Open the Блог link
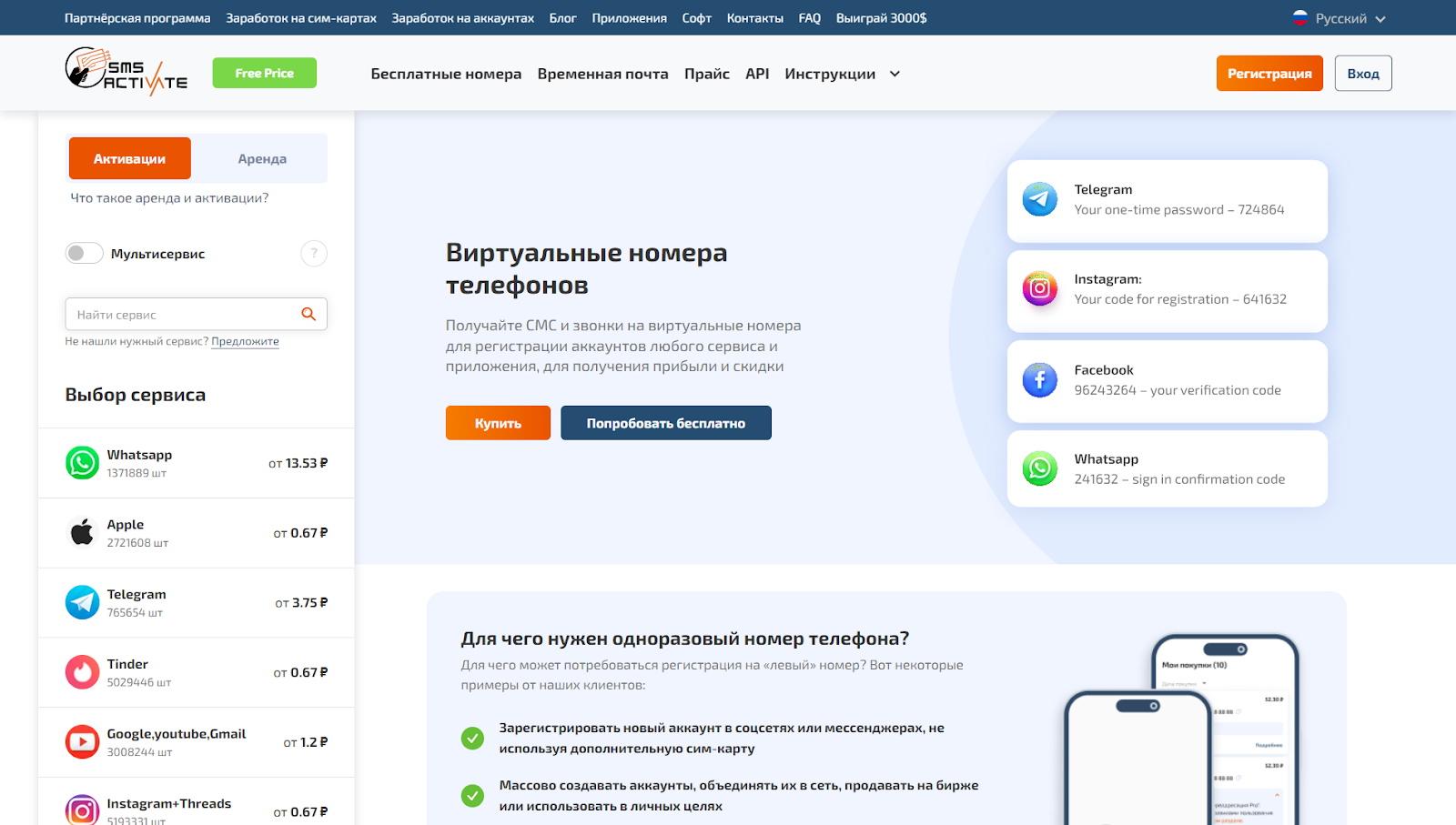 click(562, 18)
